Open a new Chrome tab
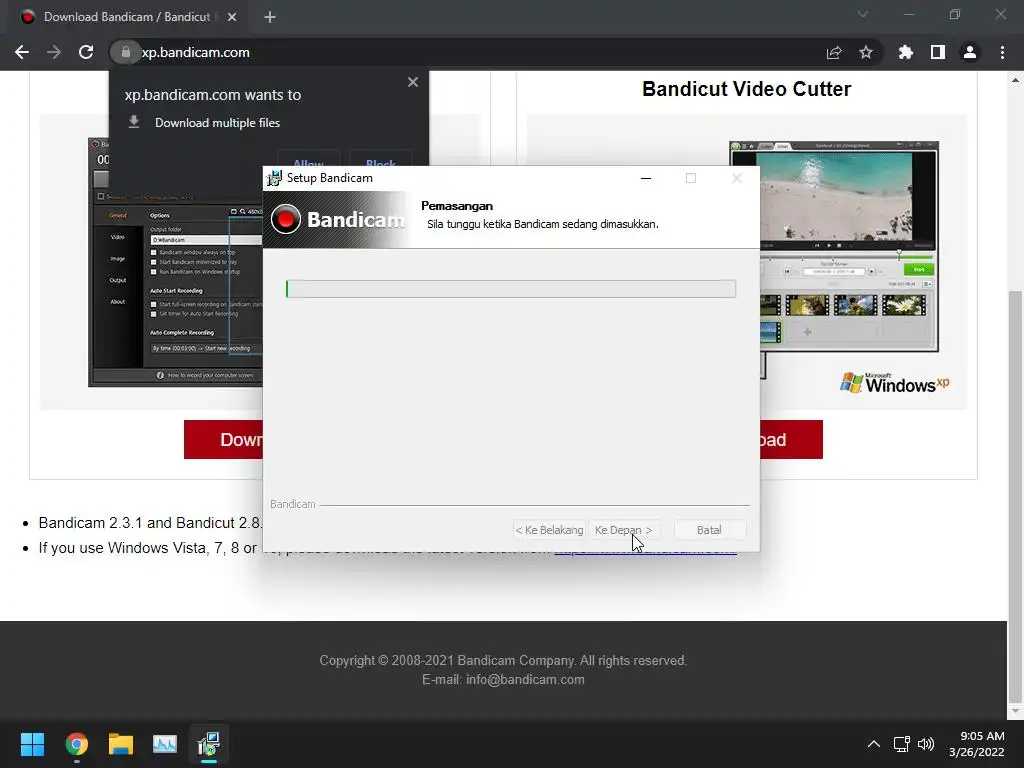Viewport: 1024px width, 768px height. pos(270,17)
